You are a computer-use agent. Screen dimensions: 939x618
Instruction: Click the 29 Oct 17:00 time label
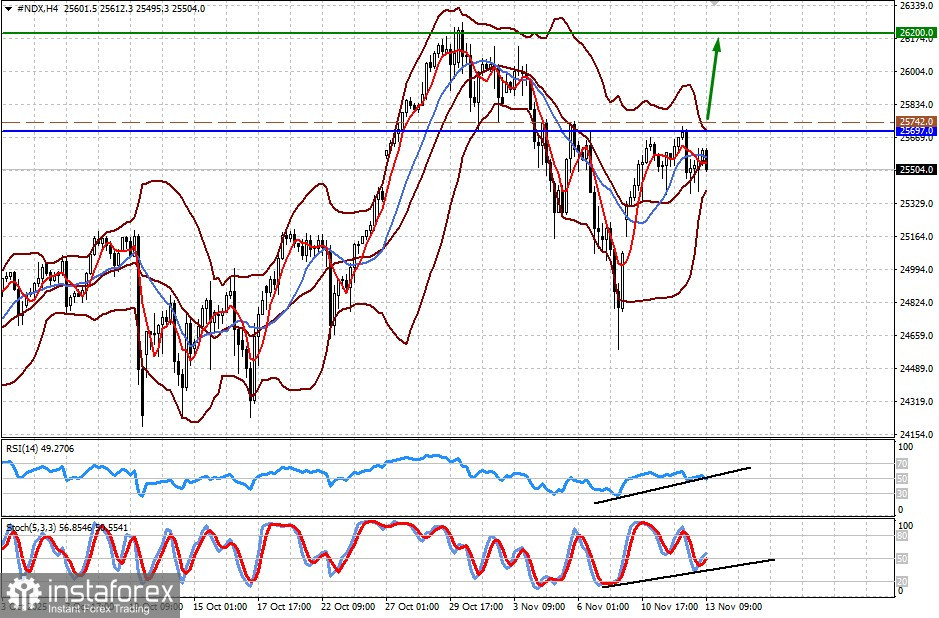point(477,607)
